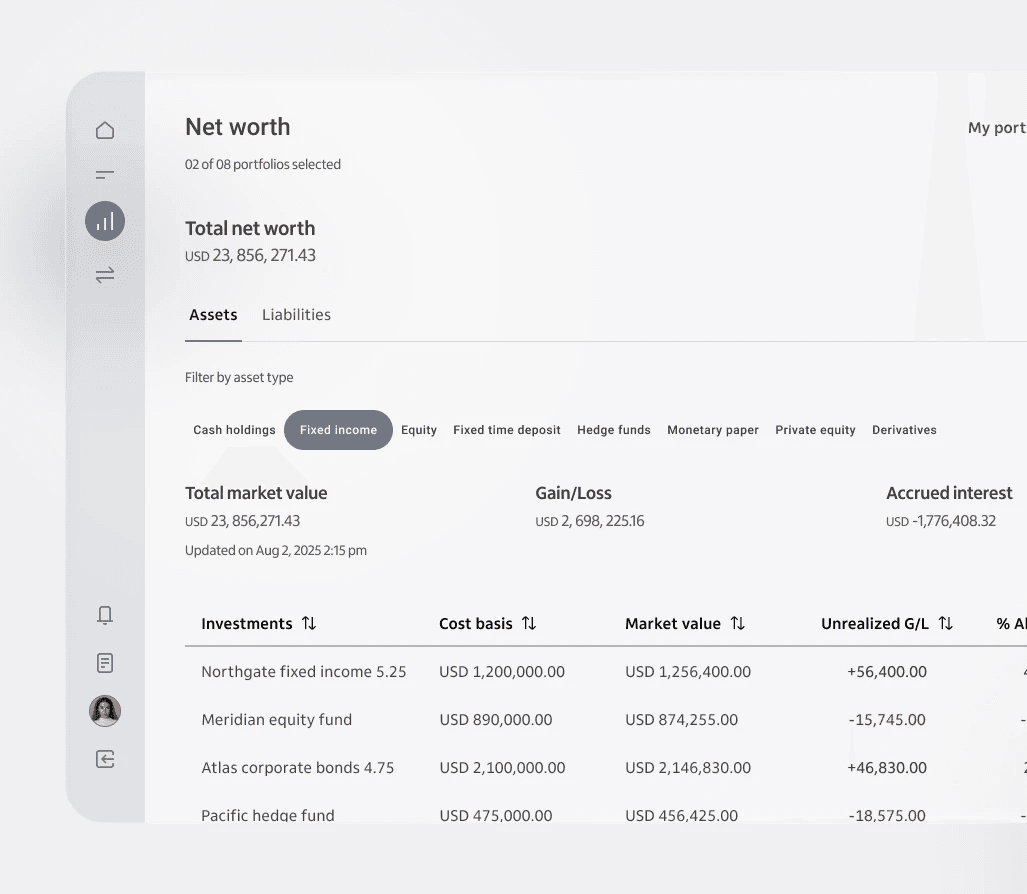Sort by Market value column arrows

click(738, 624)
